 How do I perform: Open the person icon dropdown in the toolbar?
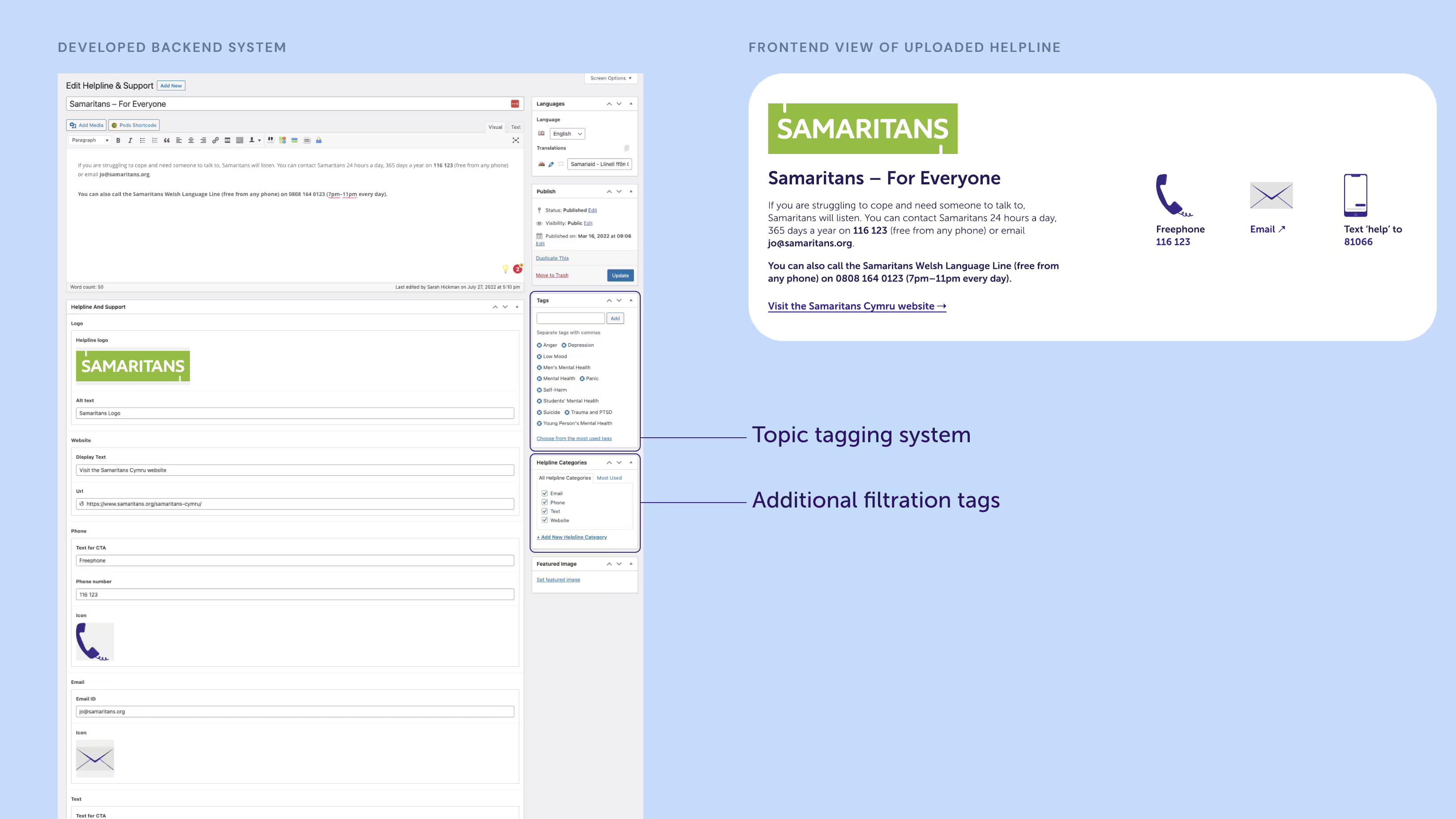(254, 140)
